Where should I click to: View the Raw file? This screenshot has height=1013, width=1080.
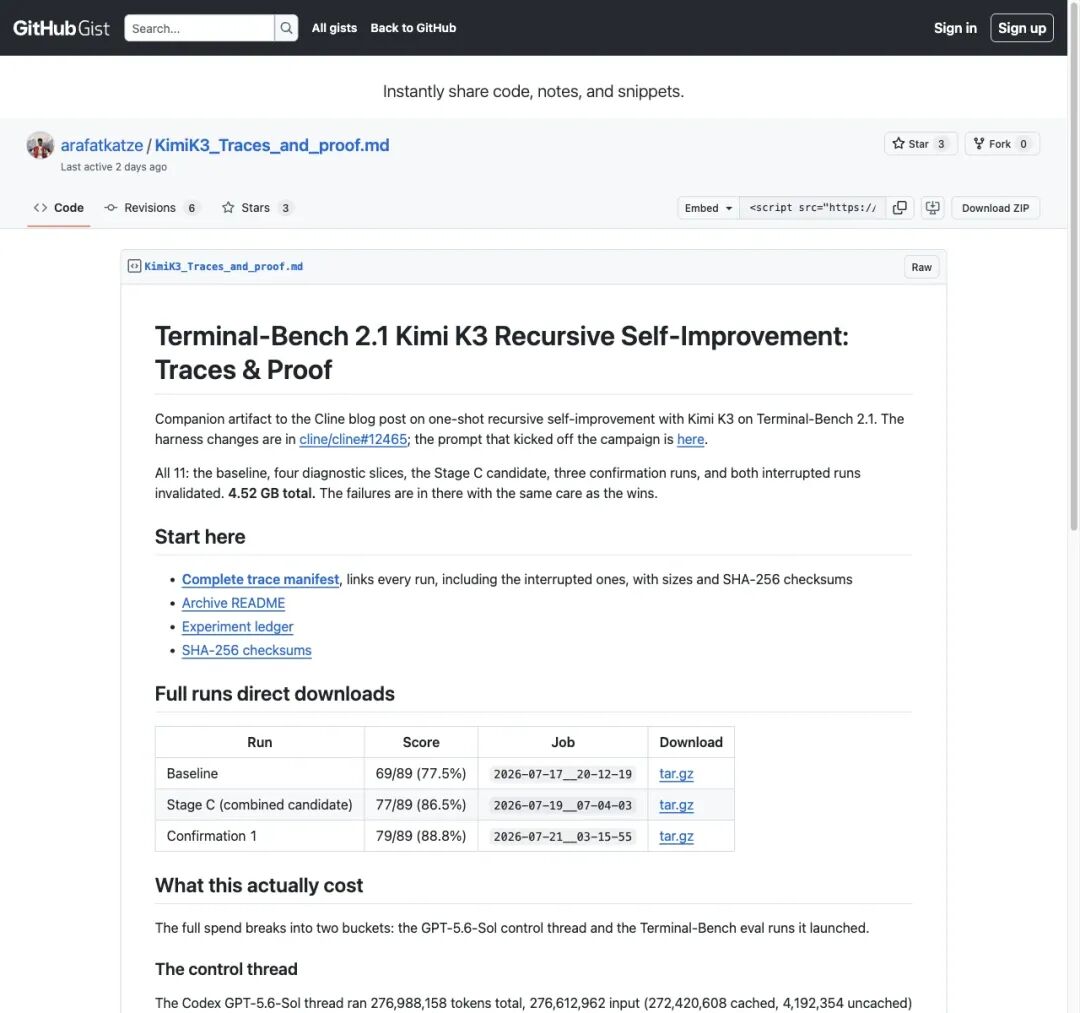921,267
